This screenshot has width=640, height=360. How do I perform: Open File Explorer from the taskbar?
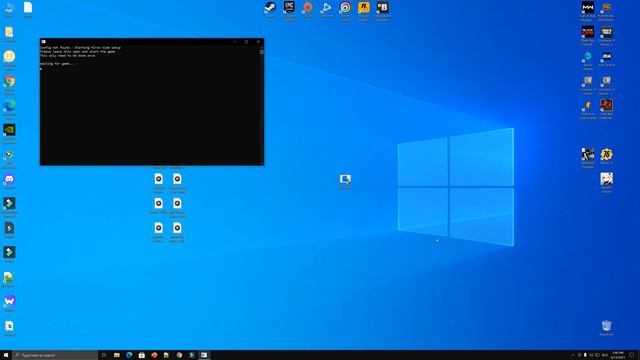point(117,355)
